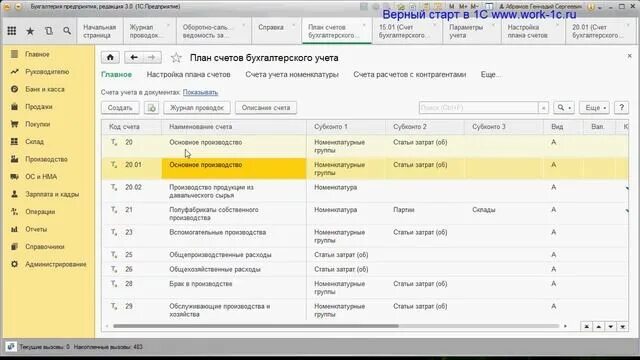Add page to favorites with star outline
The image size is (640, 360).
[176, 58]
